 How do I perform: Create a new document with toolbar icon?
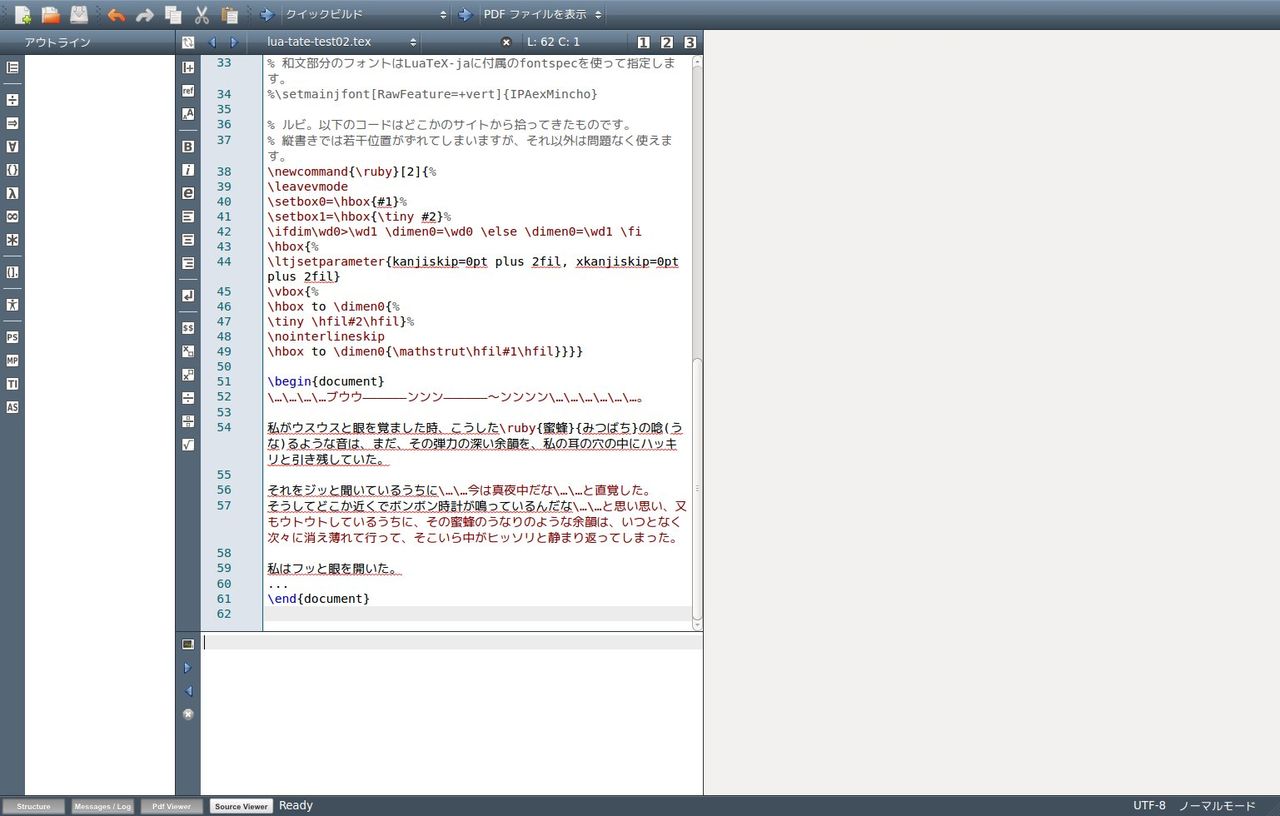pos(22,15)
